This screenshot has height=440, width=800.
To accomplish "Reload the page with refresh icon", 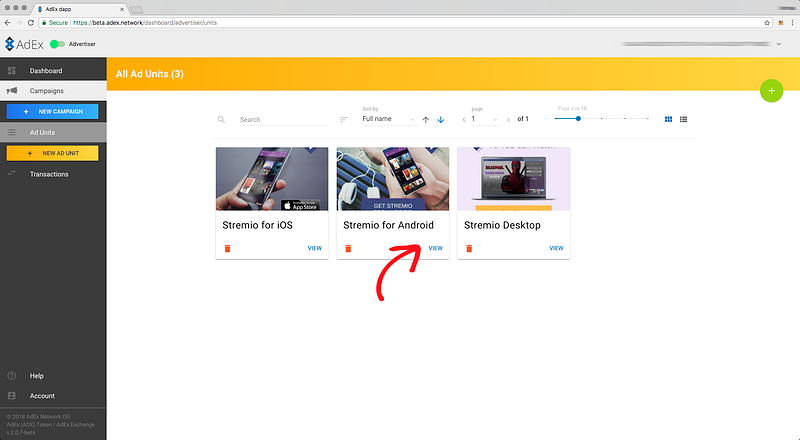I will pos(31,22).
